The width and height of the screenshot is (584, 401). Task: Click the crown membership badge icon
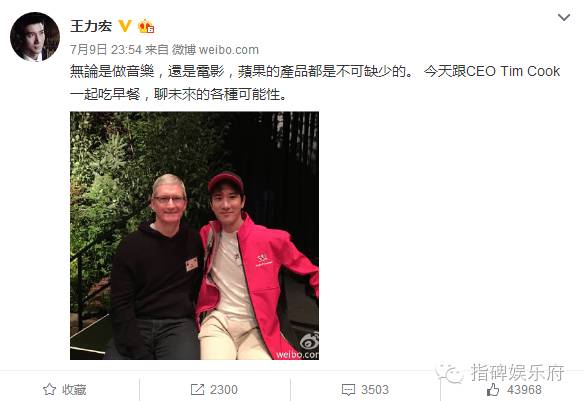[146, 26]
